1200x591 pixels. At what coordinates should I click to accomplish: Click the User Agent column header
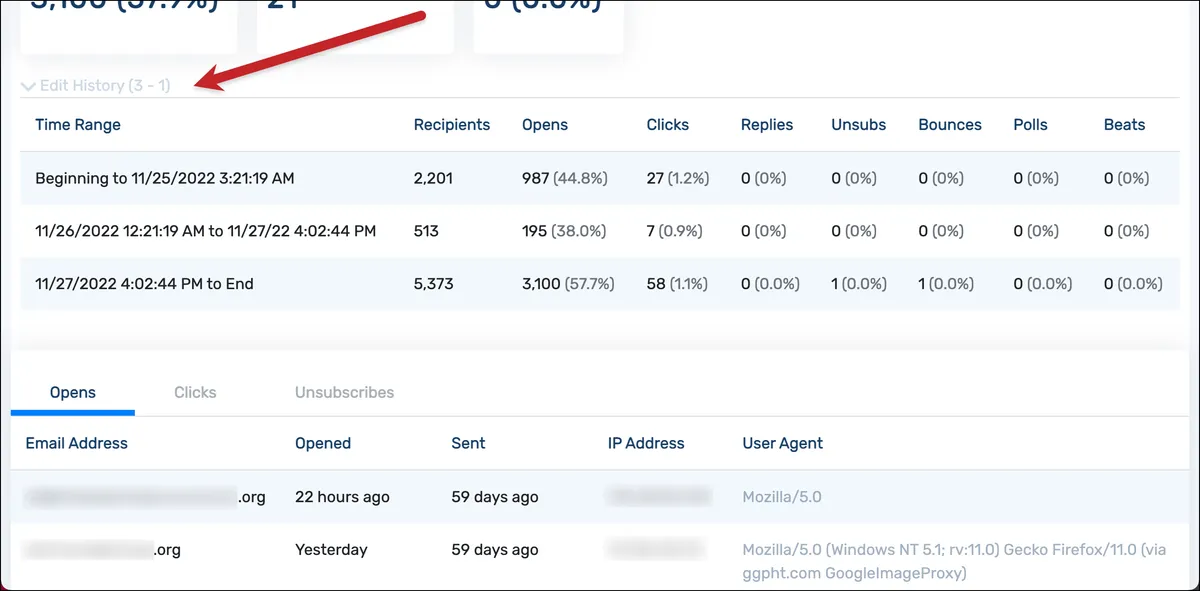(x=783, y=443)
